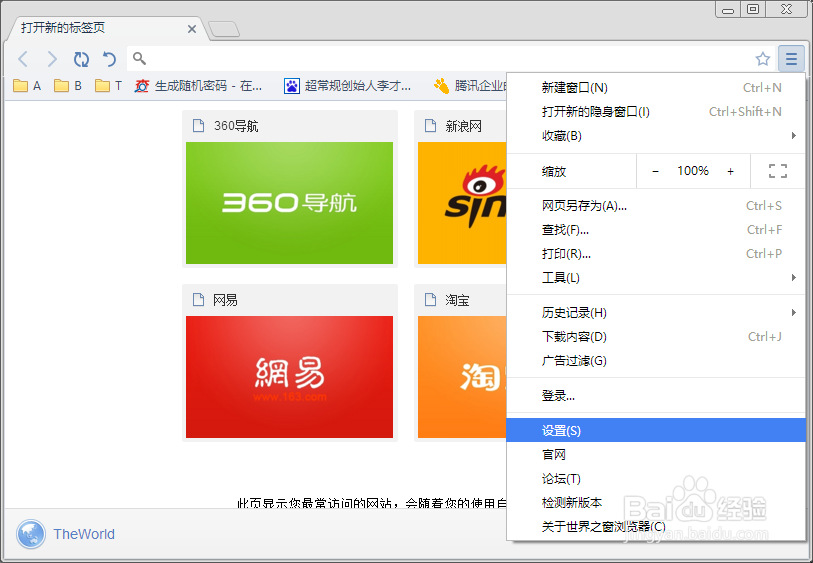Bookmark page with the star icon
The width and height of the screenshot is (813, 563).
762,59
